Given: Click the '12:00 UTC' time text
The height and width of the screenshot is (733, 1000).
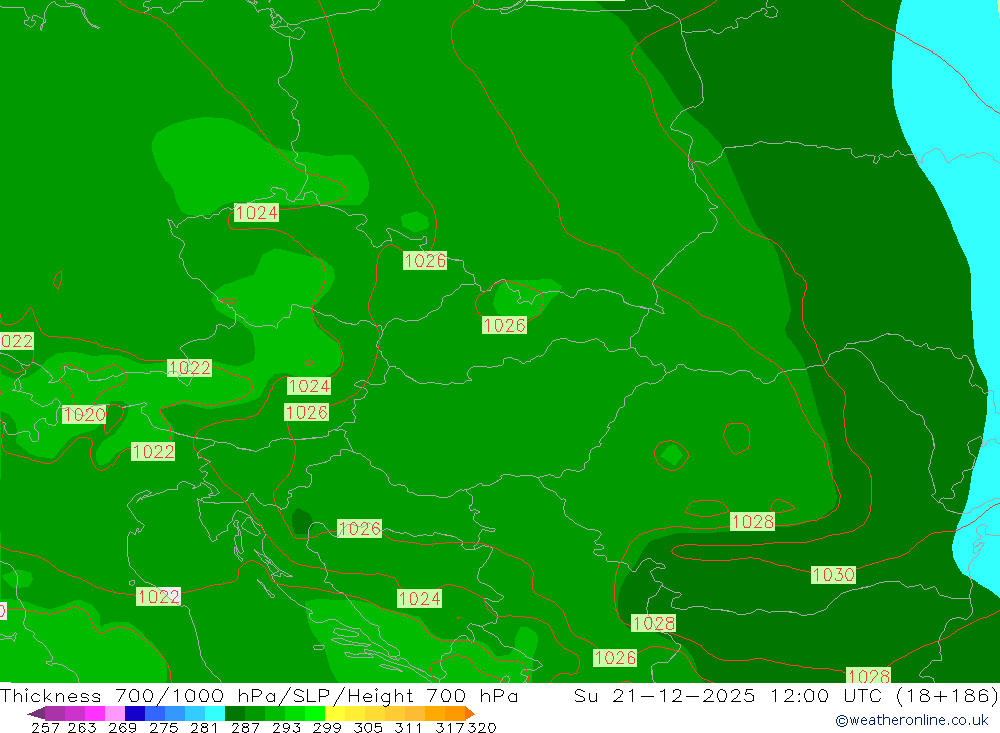Looking at the screenshot, I should [x=825, y=695].
